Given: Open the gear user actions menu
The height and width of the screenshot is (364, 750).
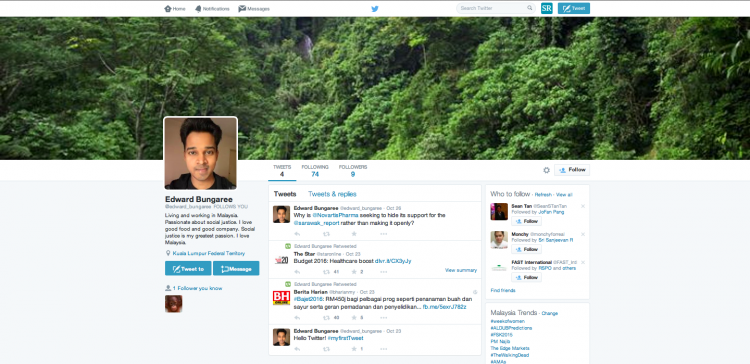Looking at the screenshot, I should pyautogui.click(x=546, y=170).
